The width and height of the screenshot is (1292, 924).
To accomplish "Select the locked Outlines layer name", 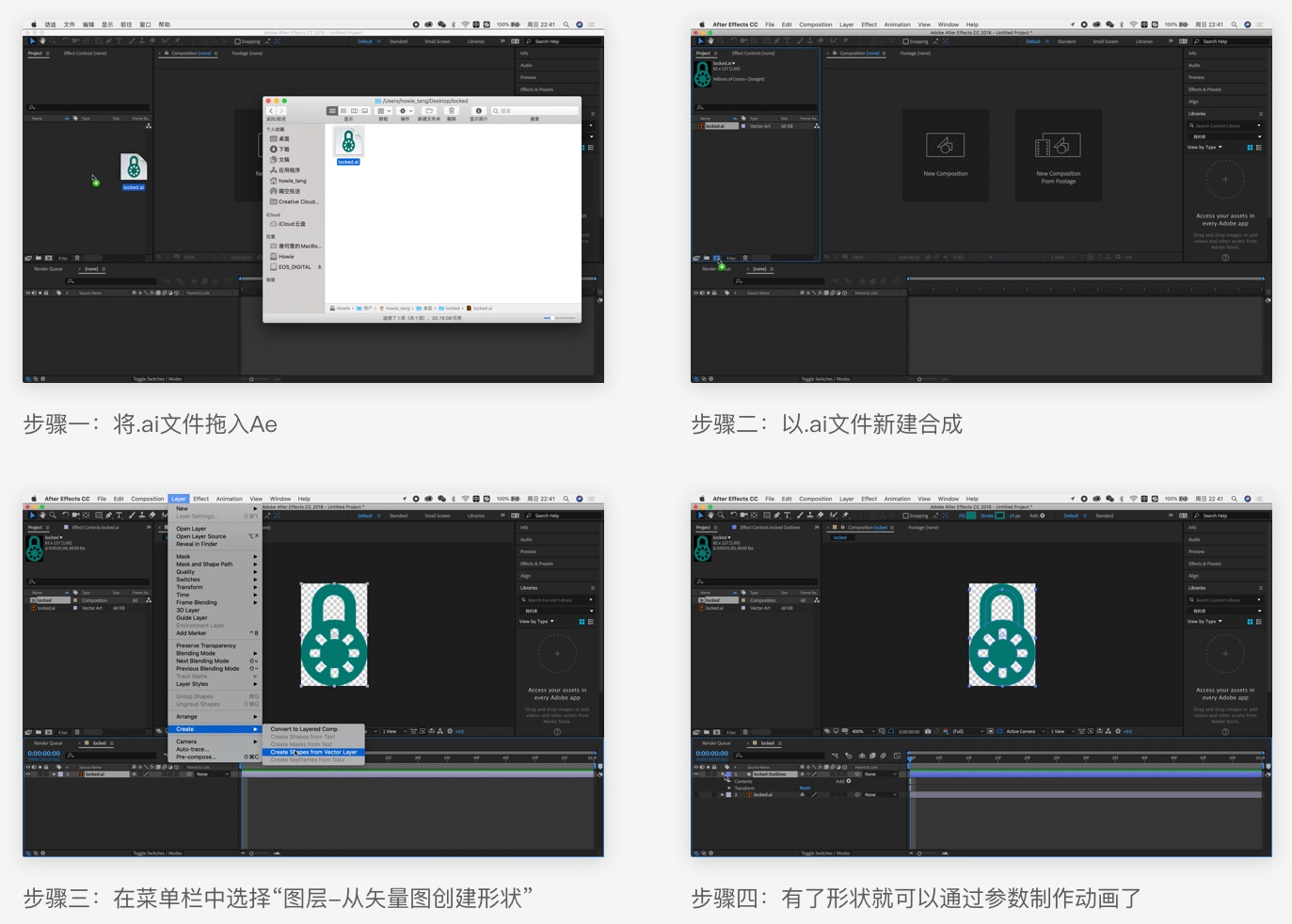I will [x=769, y=774].
